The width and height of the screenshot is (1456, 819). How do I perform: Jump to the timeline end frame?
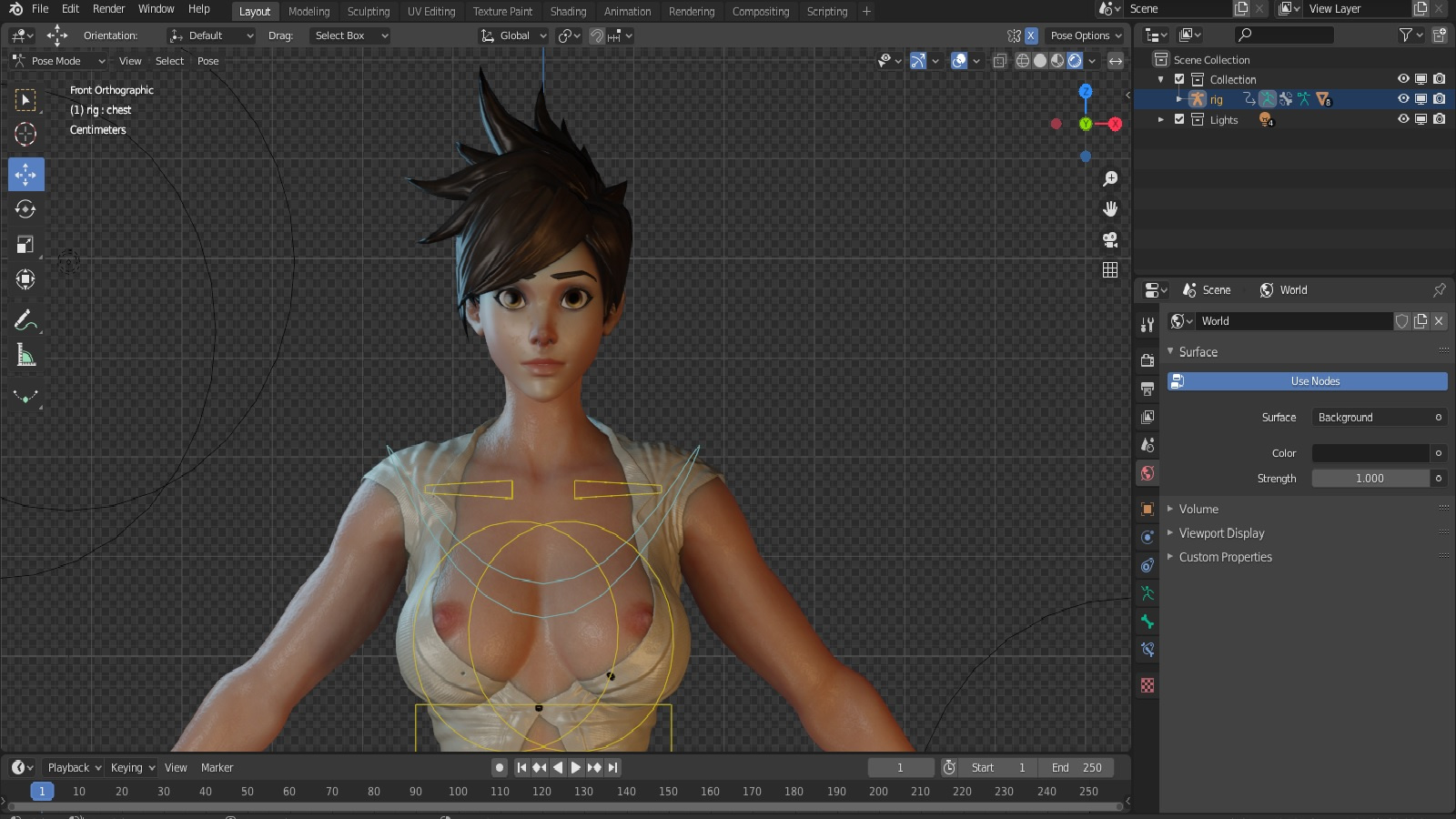pyautogui.click(x=612, y=767)
